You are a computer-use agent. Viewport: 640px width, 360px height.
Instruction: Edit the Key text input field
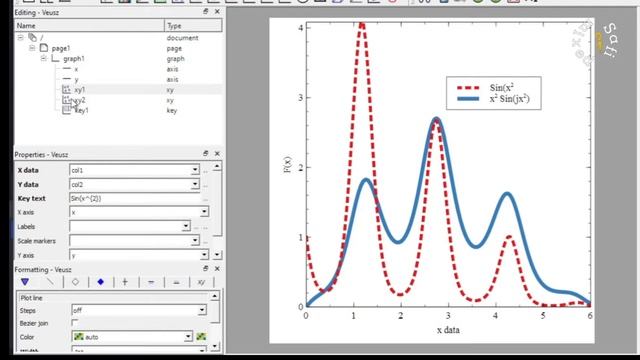click(x=135, y=199)
